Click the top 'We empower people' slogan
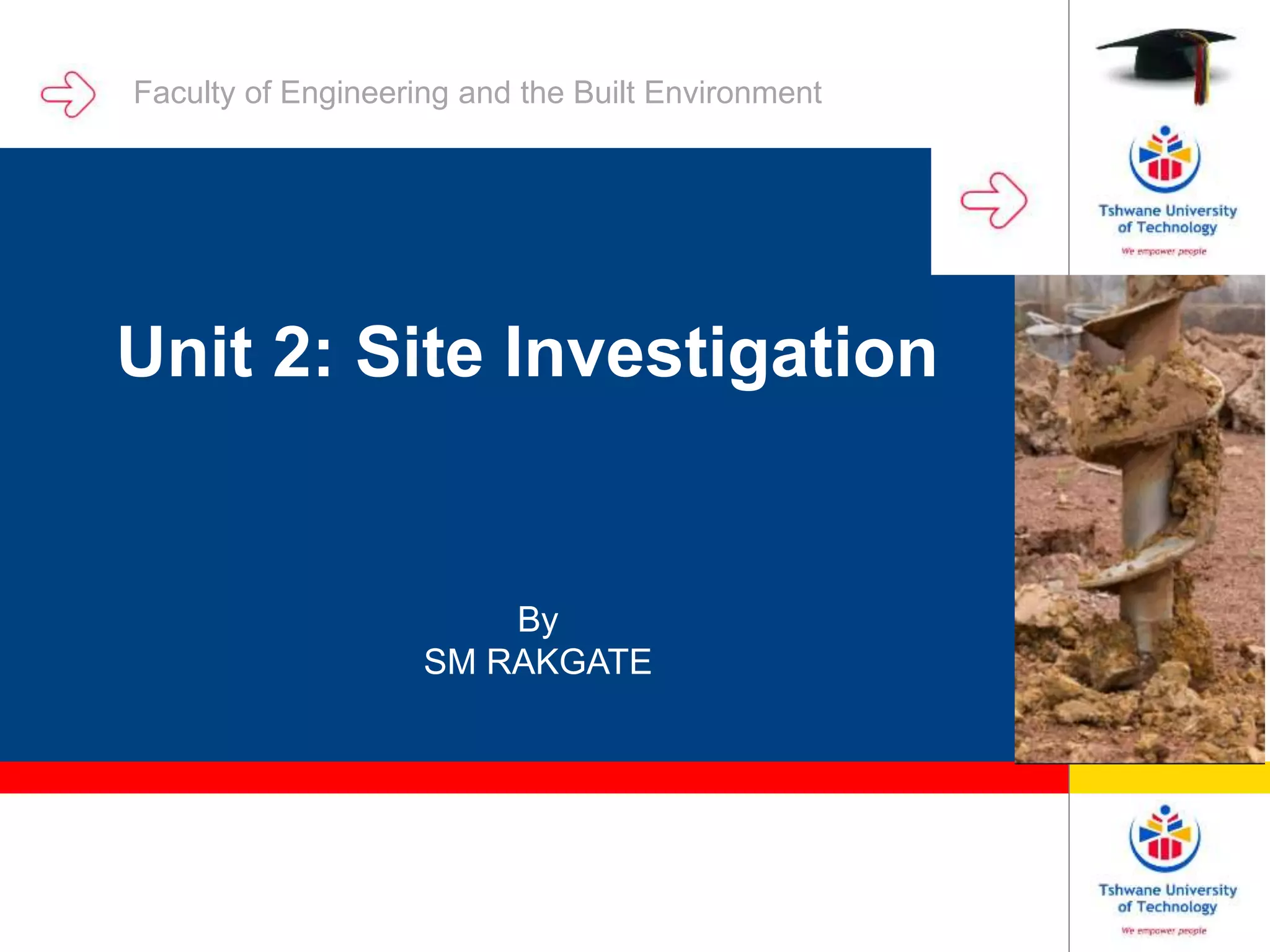 [x=1164, y=251]
